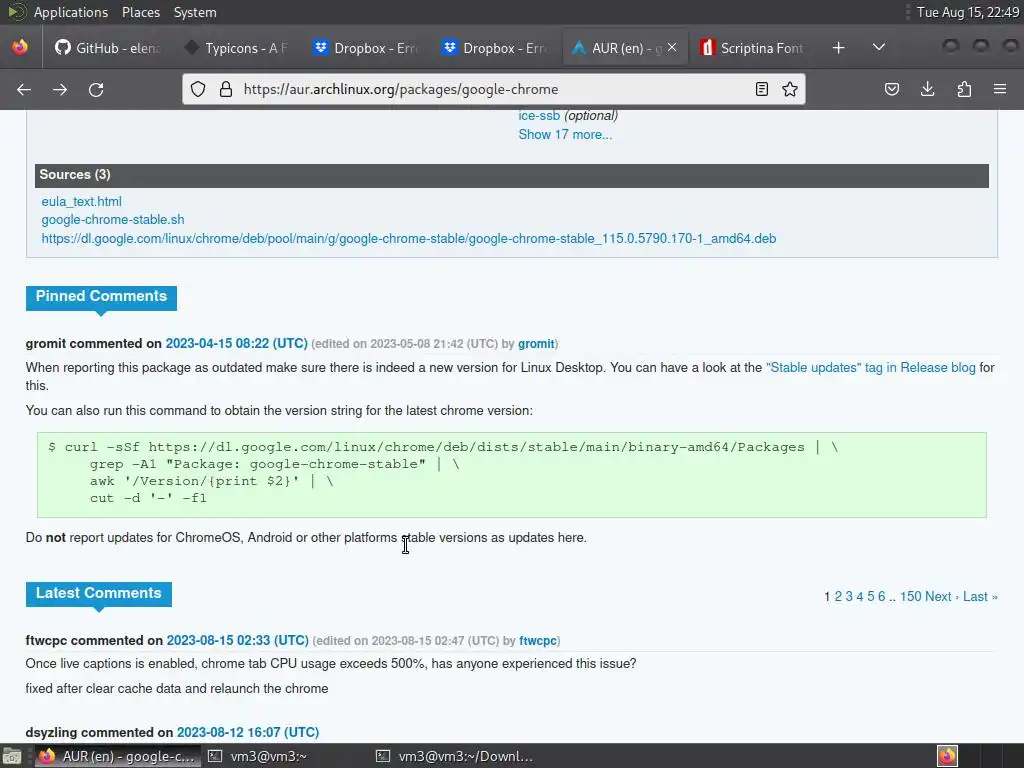Image resolution: width=1024 pixels, height=768 pixels.
Task: Click the clock showing Tue Aug 15
Action: pyautogui.click(x=967, y=12)
